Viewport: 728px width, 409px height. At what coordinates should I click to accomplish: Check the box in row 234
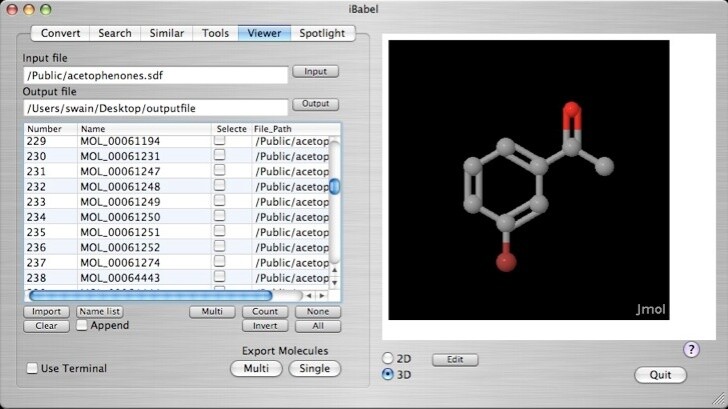tap(220, 216)
